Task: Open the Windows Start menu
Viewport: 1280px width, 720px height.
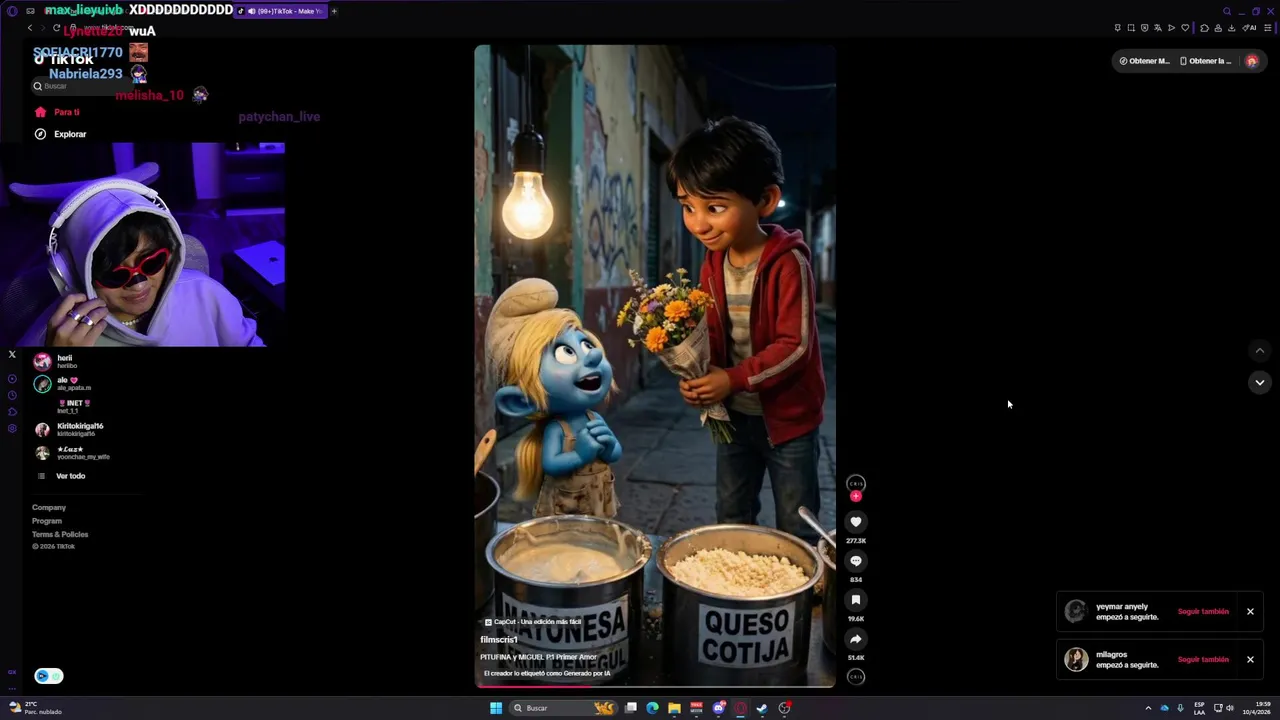Action: pos(496,708)
